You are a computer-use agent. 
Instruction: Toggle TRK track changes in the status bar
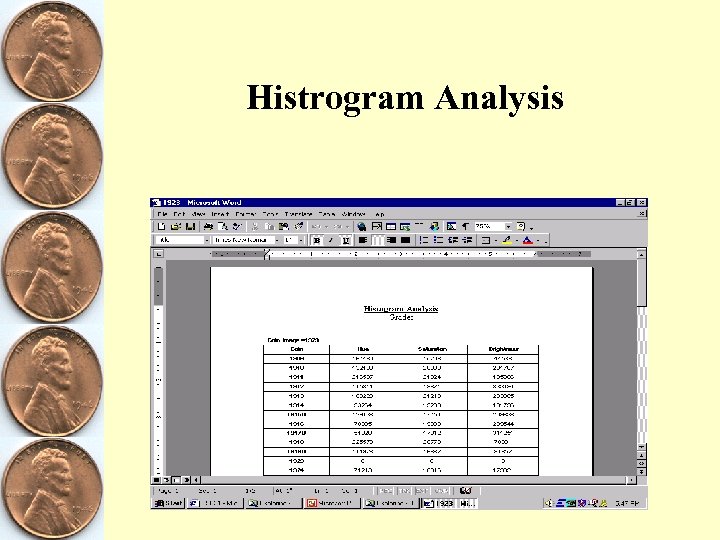[x=405, y=491]
